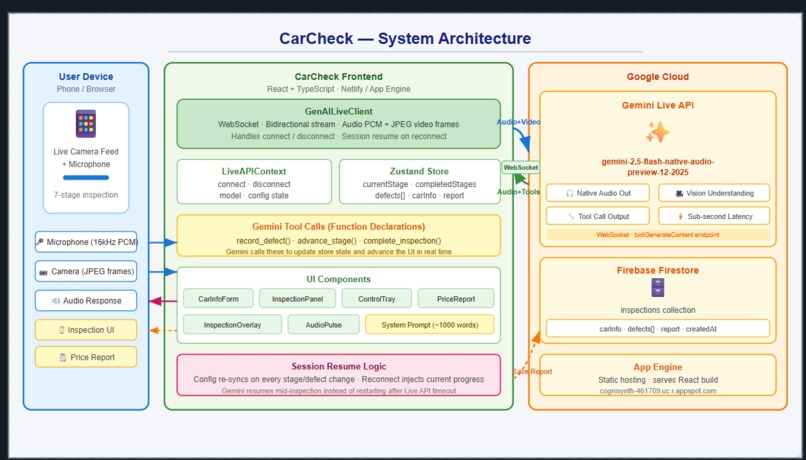Image resolution: width=806 pixels, height=460 pixels.
Task: Click the inspections collection text
Action: point(657,310)
